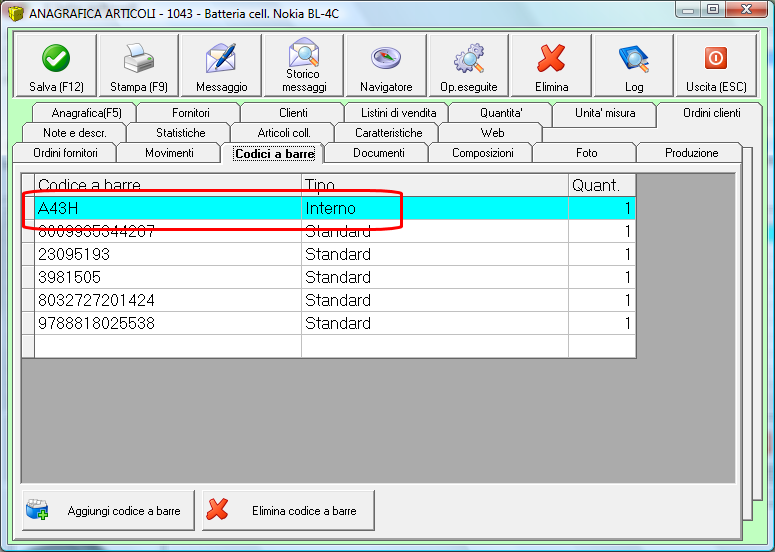Screen dimensions: 775x552
Task: Switch to Articoli coll. tab
Action: pos(284,132)
